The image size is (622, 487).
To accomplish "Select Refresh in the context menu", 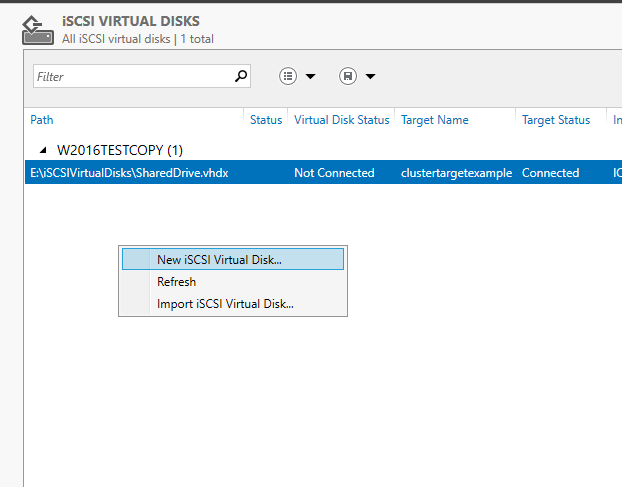I will coord(177,282).
